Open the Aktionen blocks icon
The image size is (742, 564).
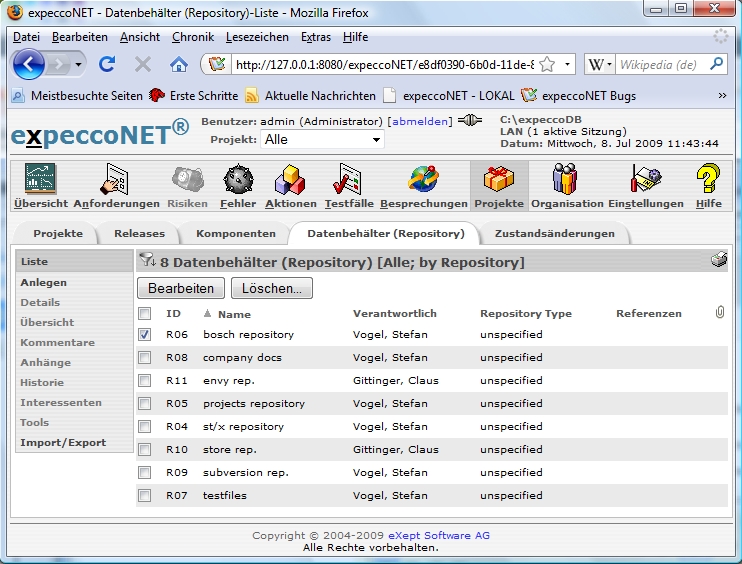tap(290, 180)
